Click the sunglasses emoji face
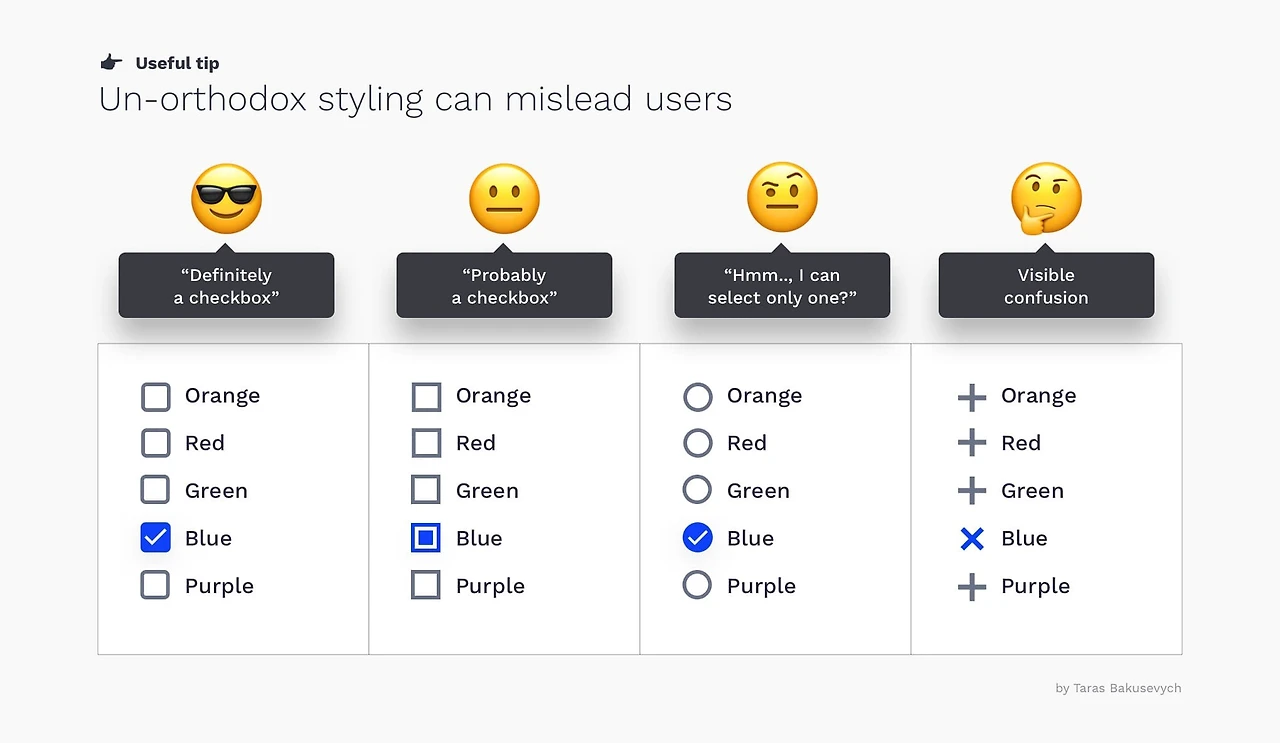The height and width of the screenshot is (743, 1280). [x=226, y=199]
